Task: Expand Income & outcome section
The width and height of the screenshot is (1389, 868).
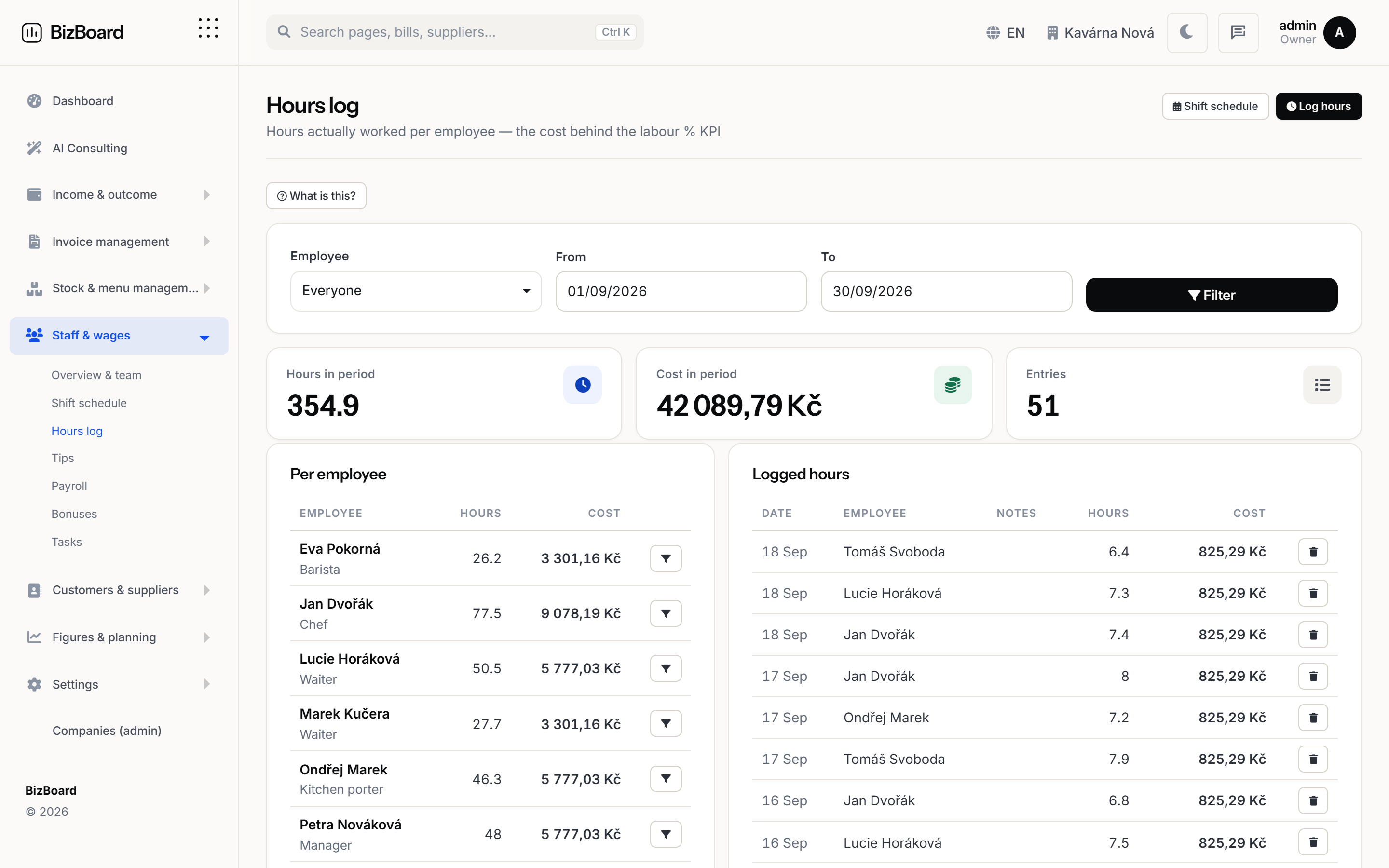Action: 119,195
